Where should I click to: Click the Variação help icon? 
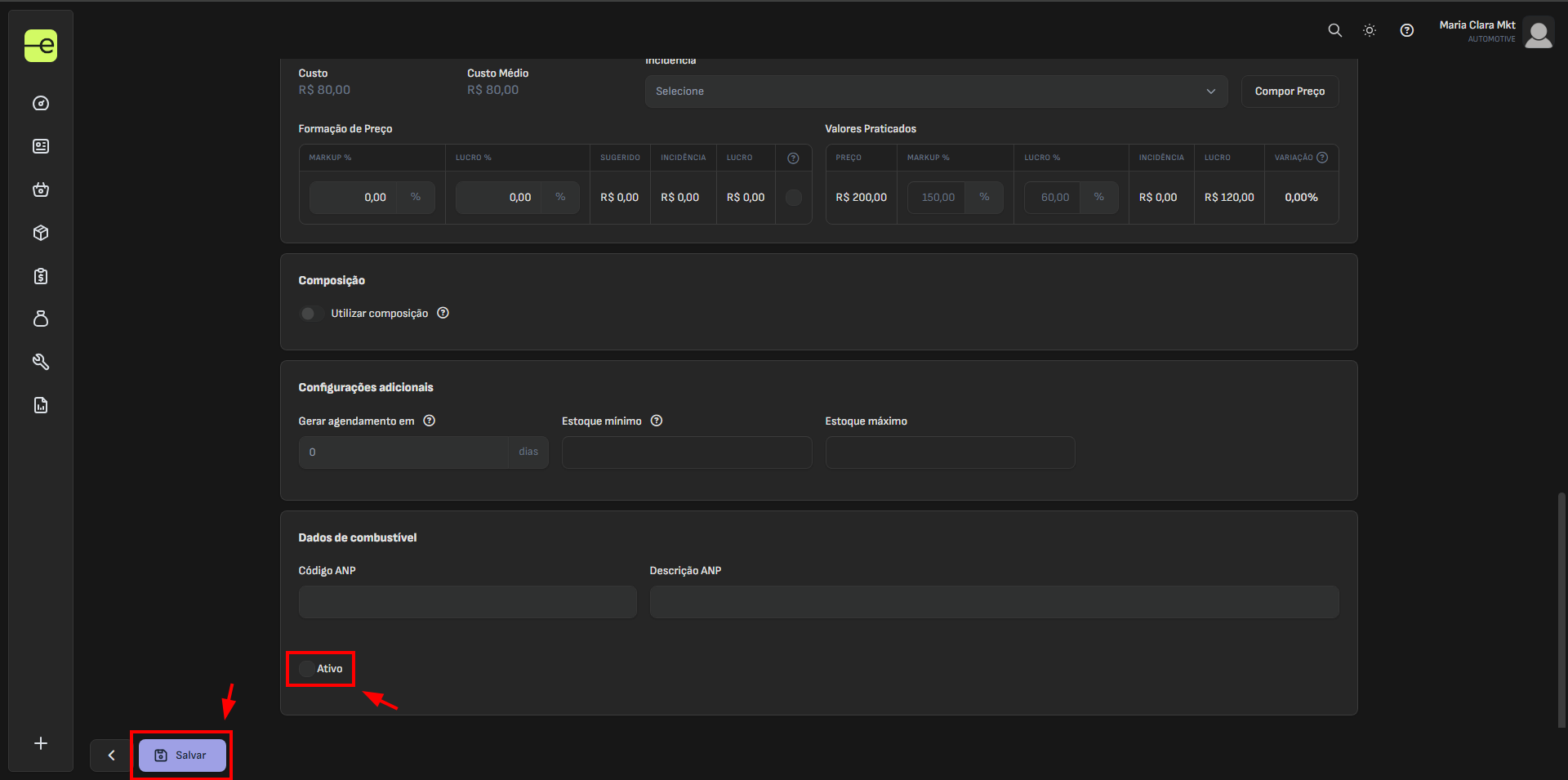[x=1322, y=158]
